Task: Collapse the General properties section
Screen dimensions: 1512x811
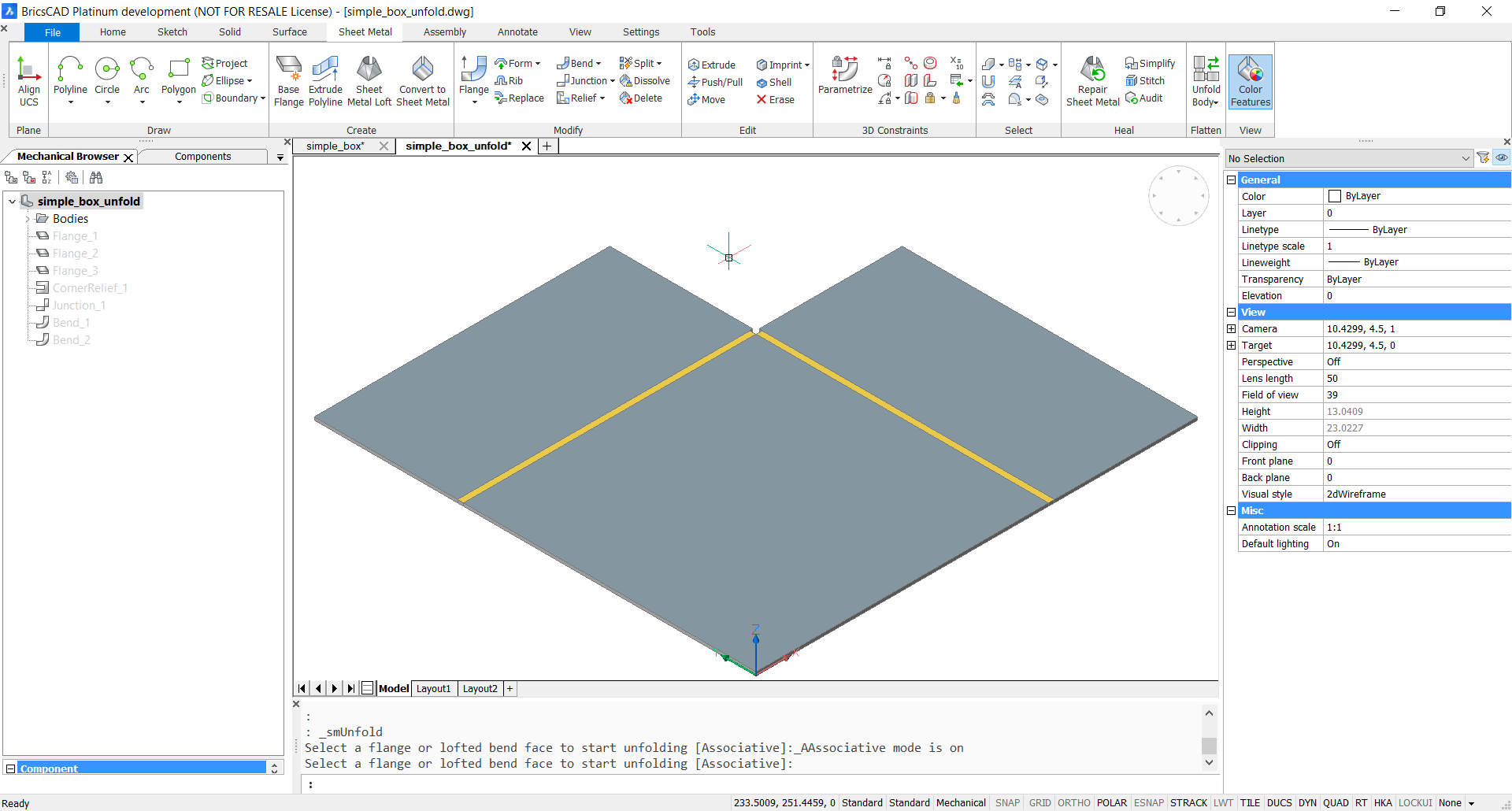Action: pyautogui.click(x=1231, y=180)
